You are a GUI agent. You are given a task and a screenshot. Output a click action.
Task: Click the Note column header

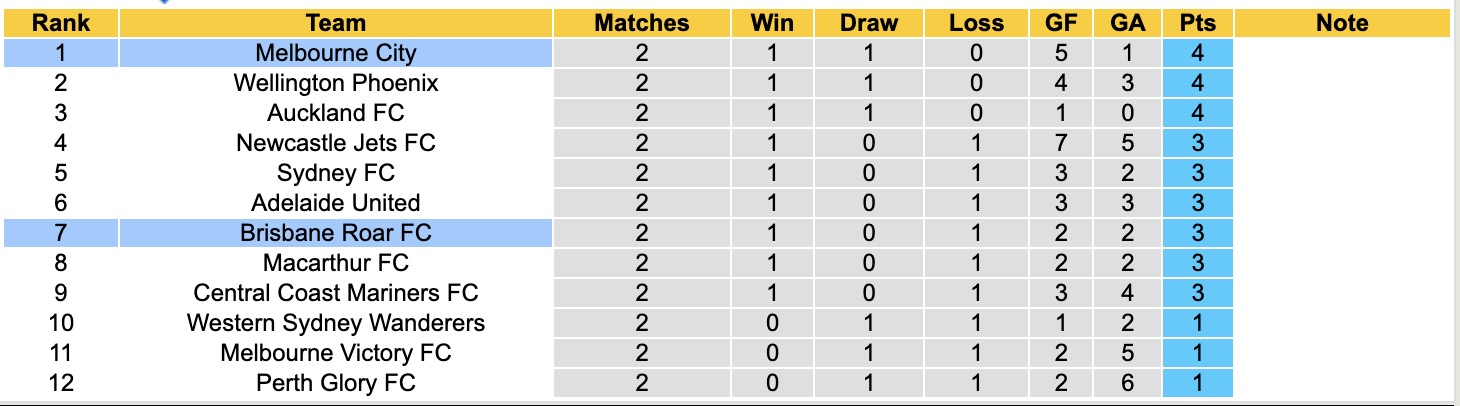(x=1342, y=23)
